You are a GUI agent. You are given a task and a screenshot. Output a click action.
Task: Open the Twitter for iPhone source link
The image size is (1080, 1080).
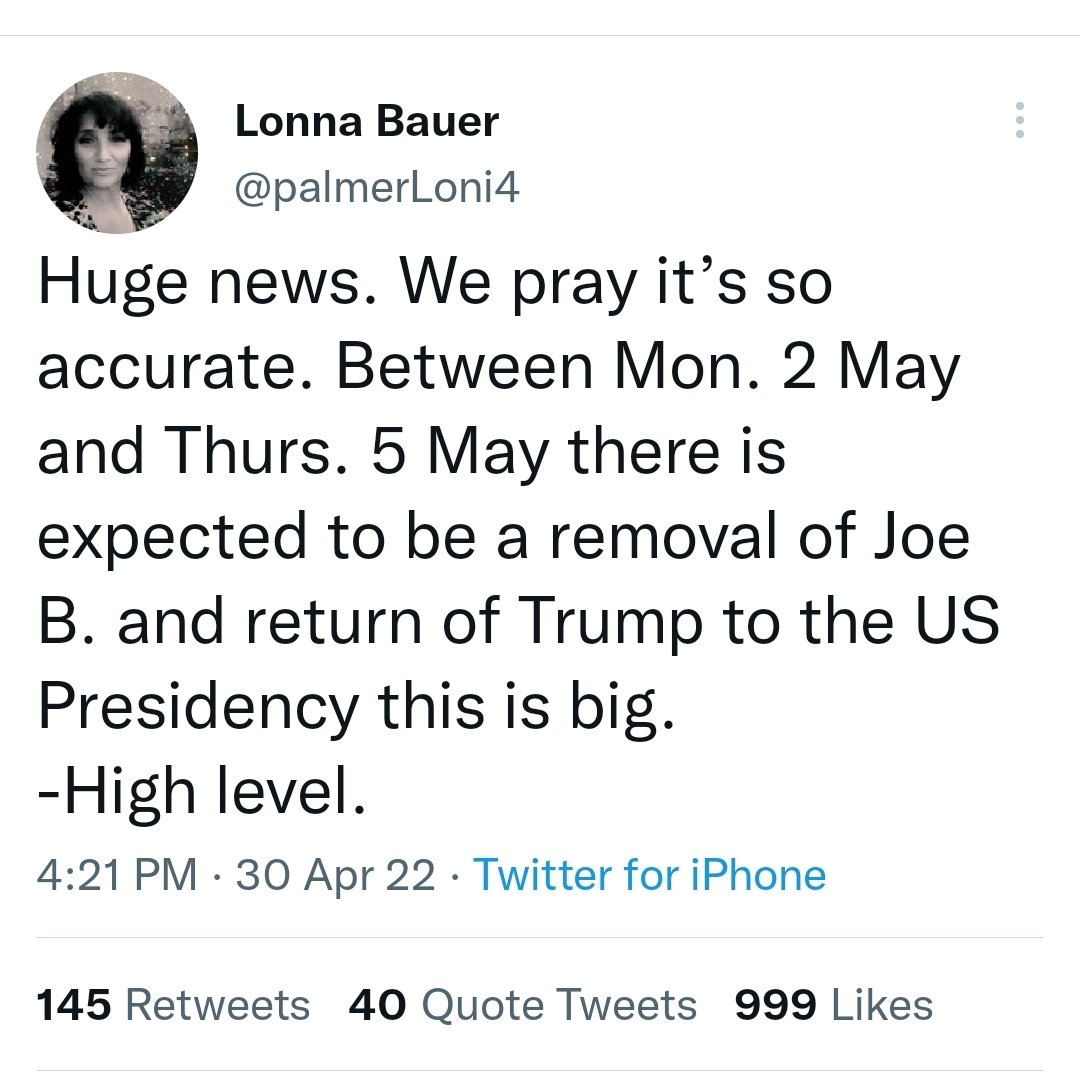(x=649, y=875)
